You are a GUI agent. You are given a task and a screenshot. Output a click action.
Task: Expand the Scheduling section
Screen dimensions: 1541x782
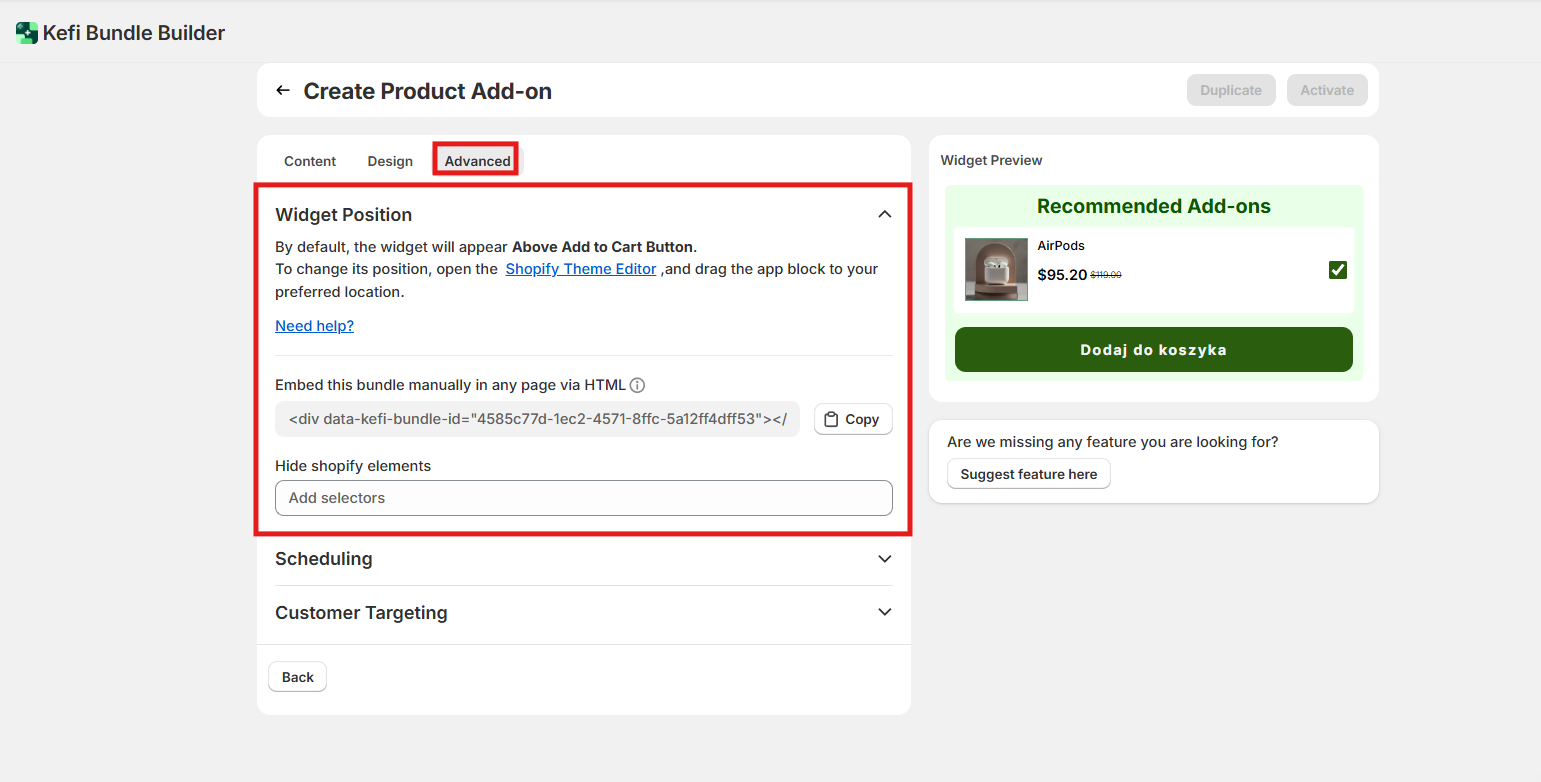pyautogui.click(x=884, y=559)
